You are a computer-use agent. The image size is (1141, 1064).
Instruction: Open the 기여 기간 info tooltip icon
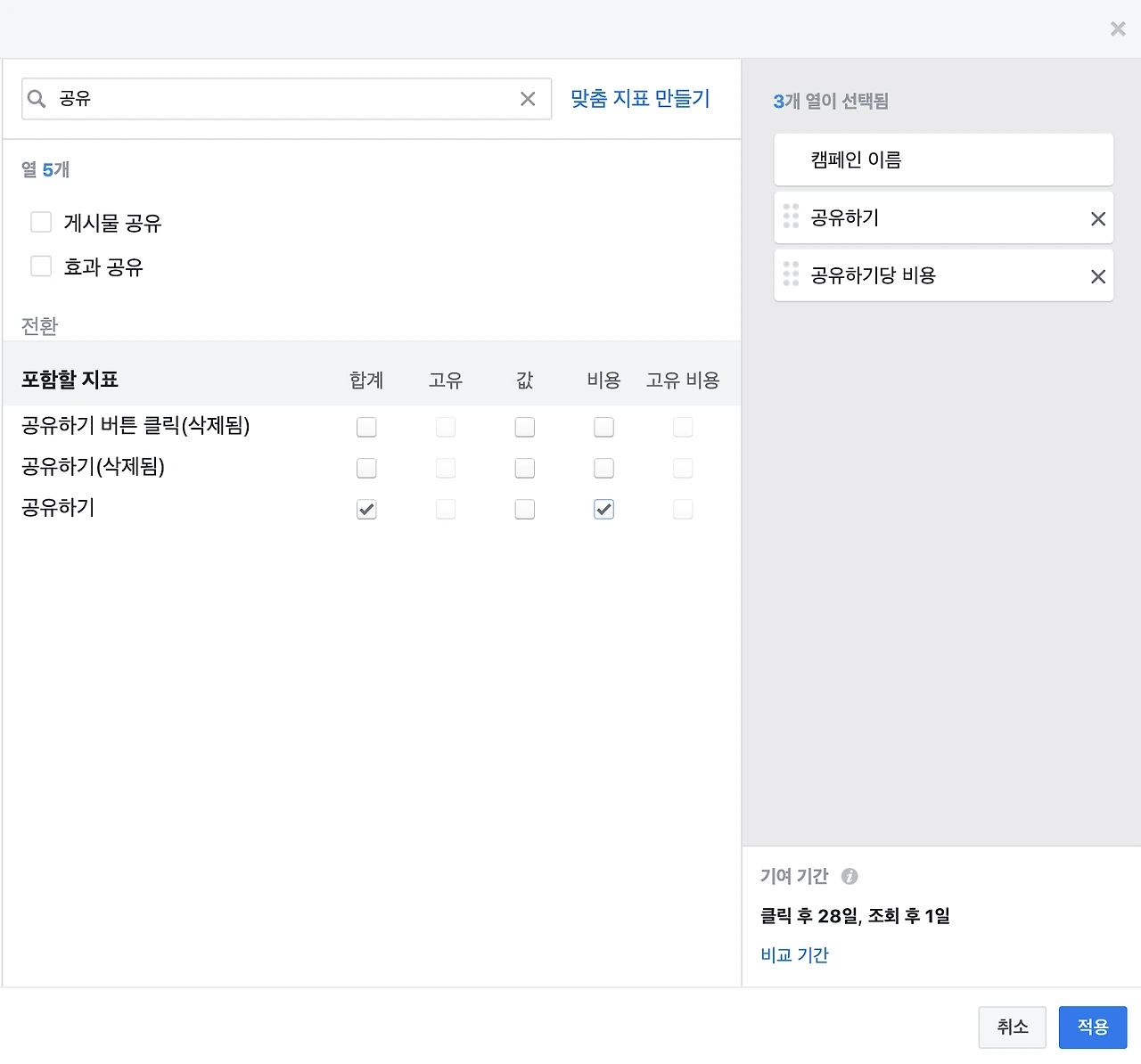pos(850,877)
